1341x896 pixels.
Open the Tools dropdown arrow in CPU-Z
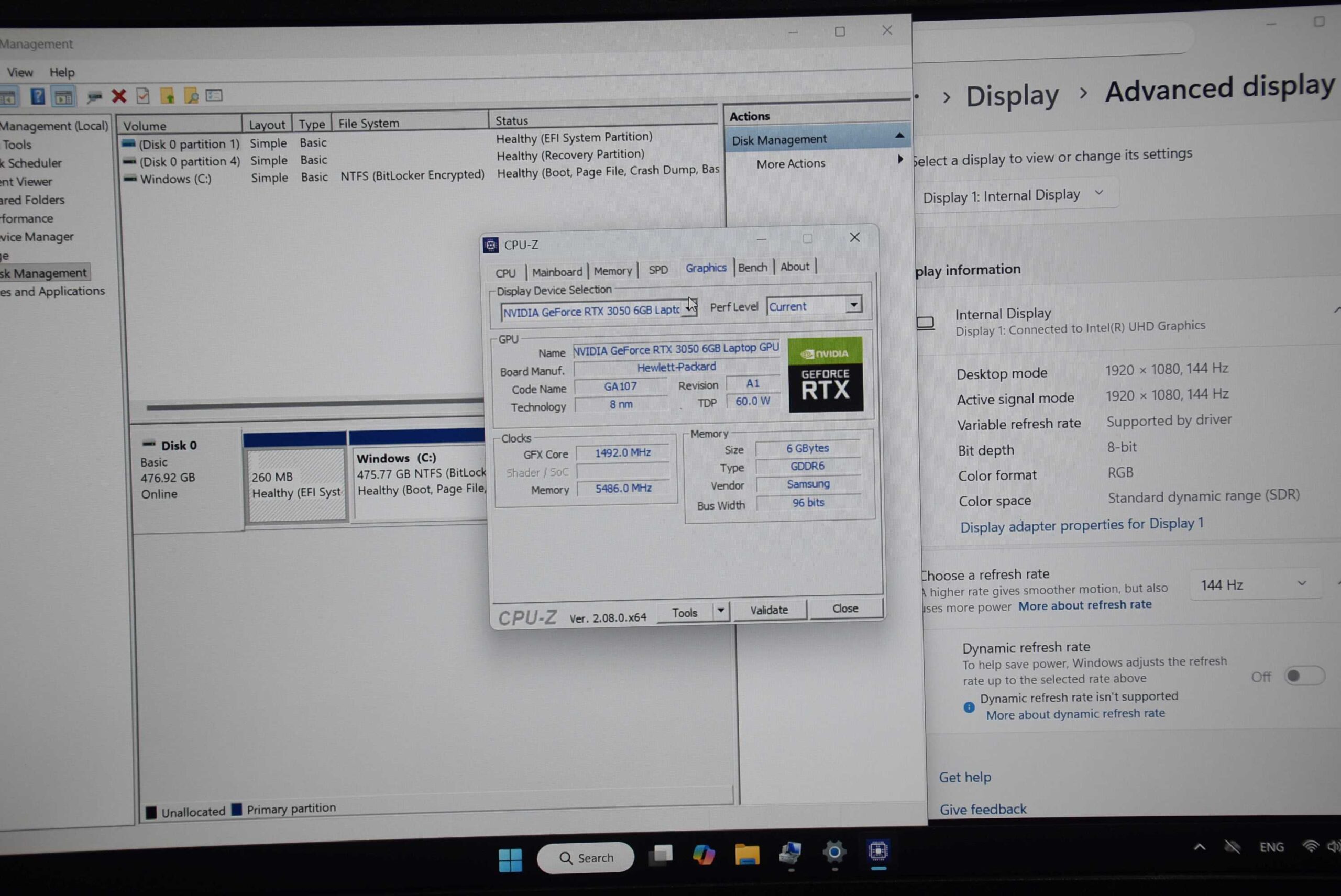(721, 610)
